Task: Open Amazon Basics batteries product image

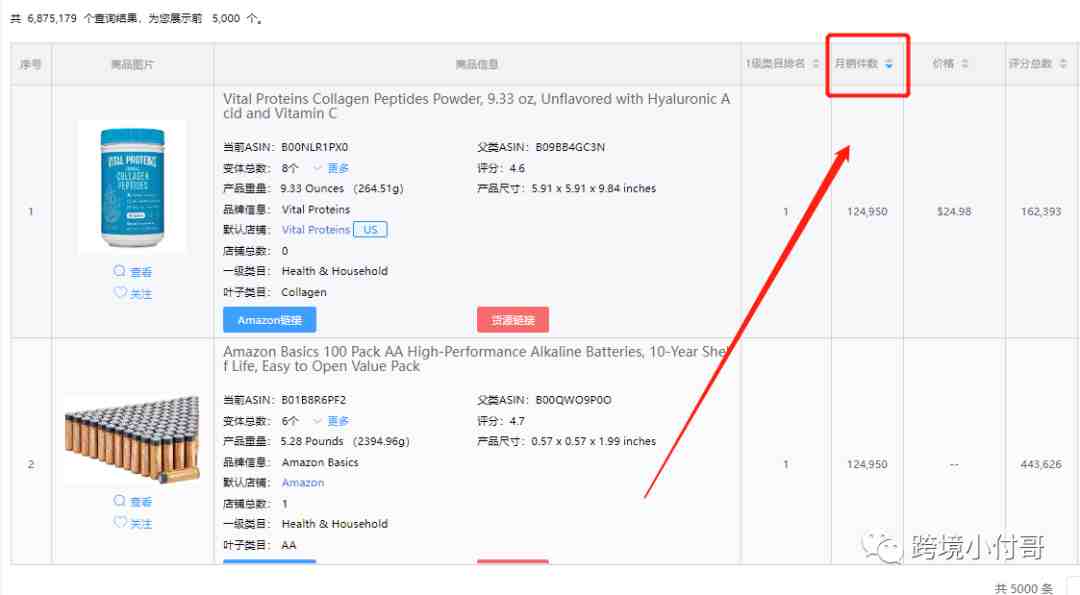Action: (x=132, y=439)
